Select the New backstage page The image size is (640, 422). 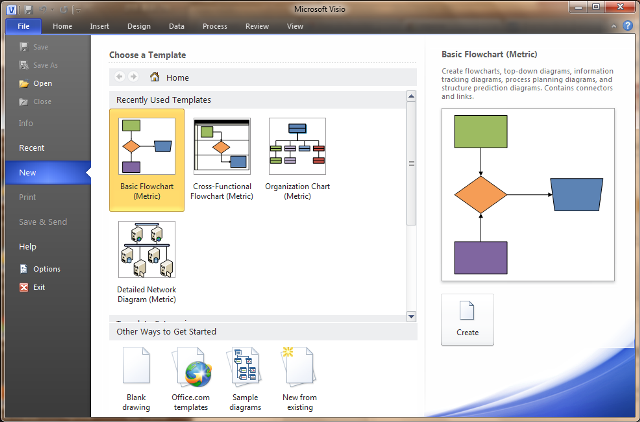click(48, 173)
